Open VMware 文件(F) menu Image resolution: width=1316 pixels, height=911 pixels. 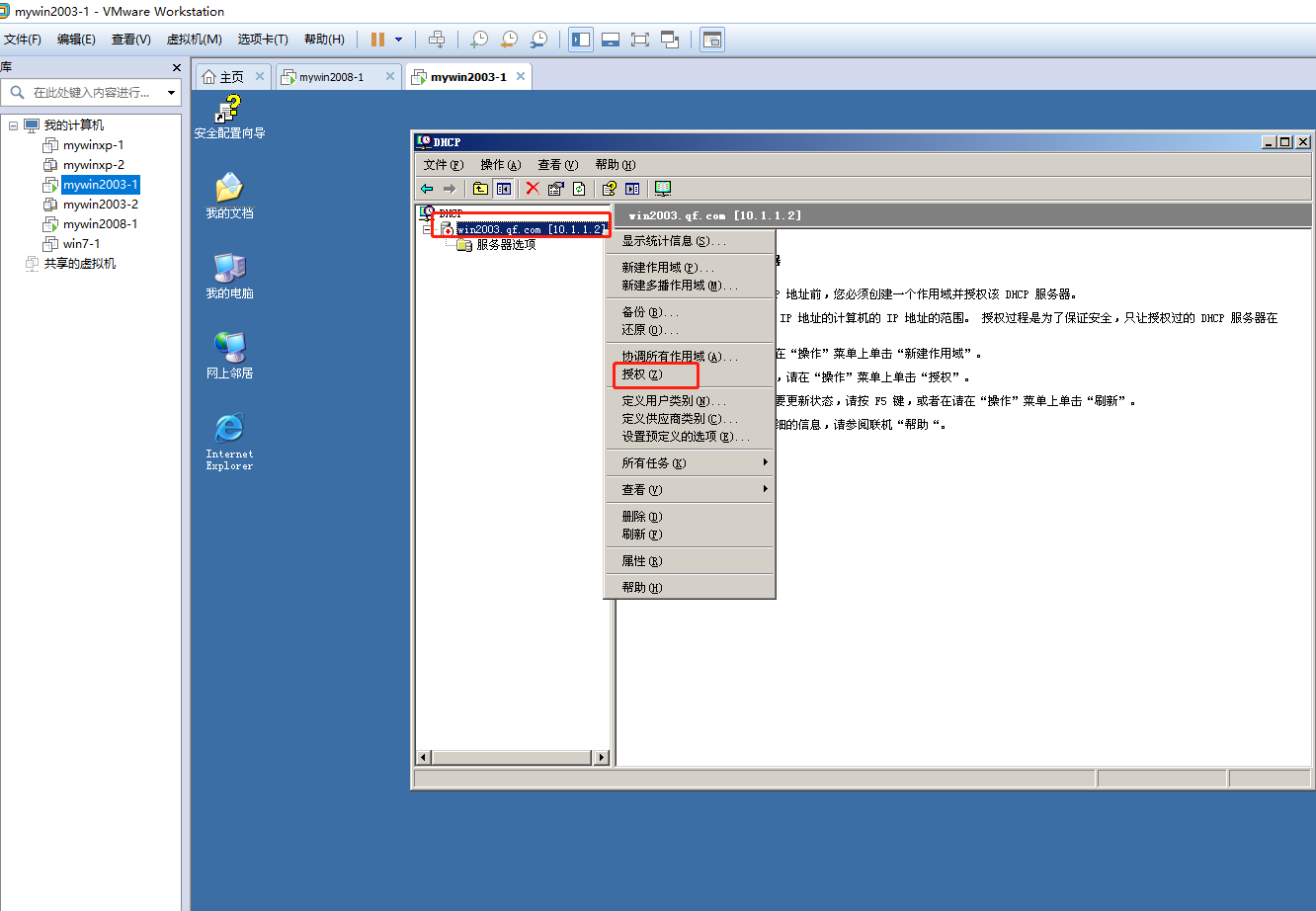[23, 40]
